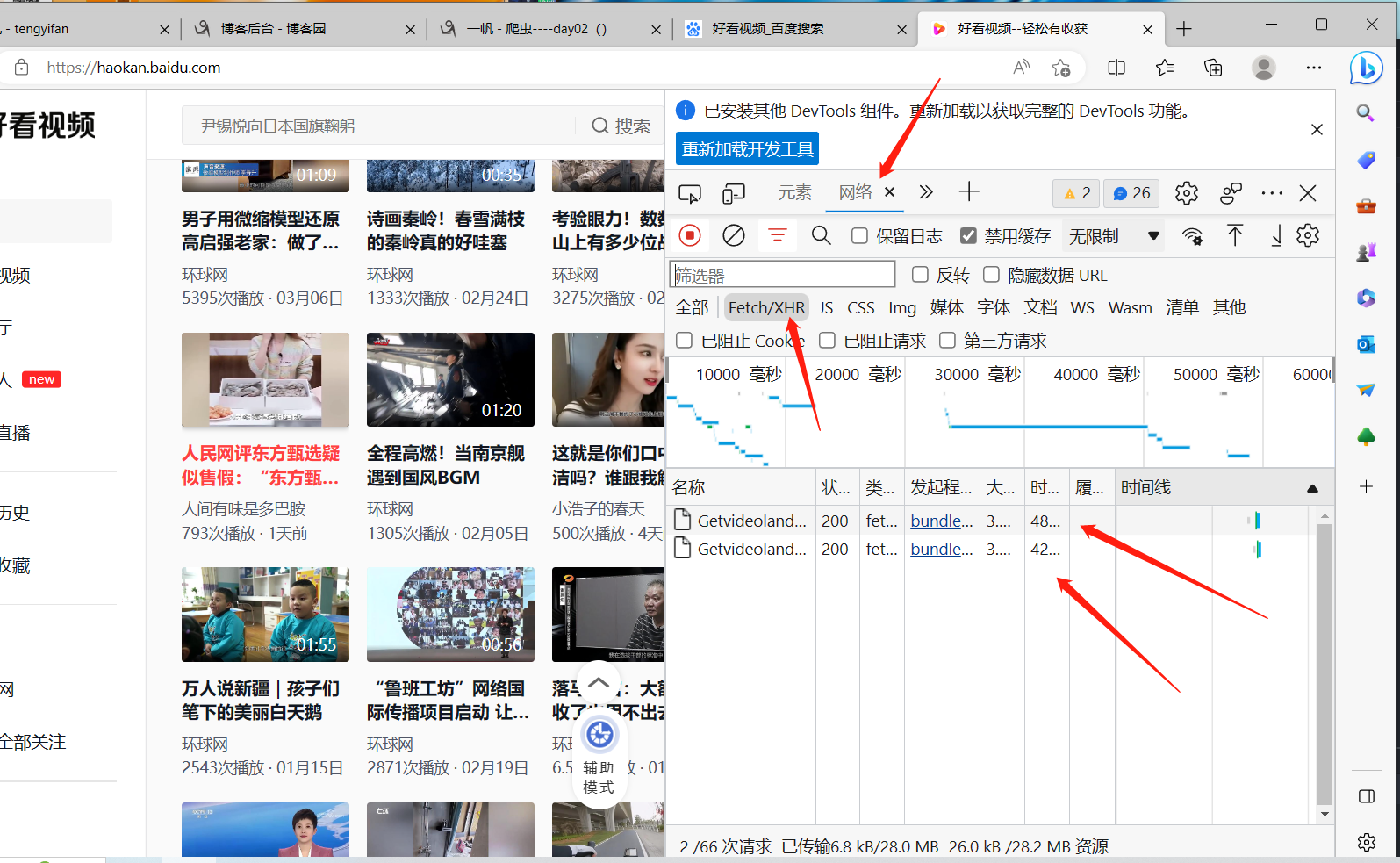Select the 网络 DevTools tab
The image size is (1400, 863).
[x=855, y=192]
